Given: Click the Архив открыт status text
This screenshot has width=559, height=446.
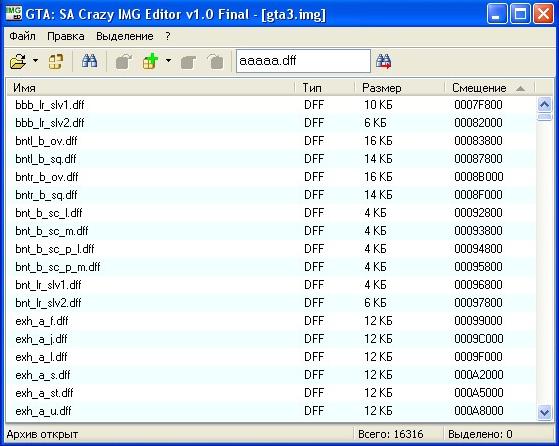Looking at the screenshot, I should point(42,434).
